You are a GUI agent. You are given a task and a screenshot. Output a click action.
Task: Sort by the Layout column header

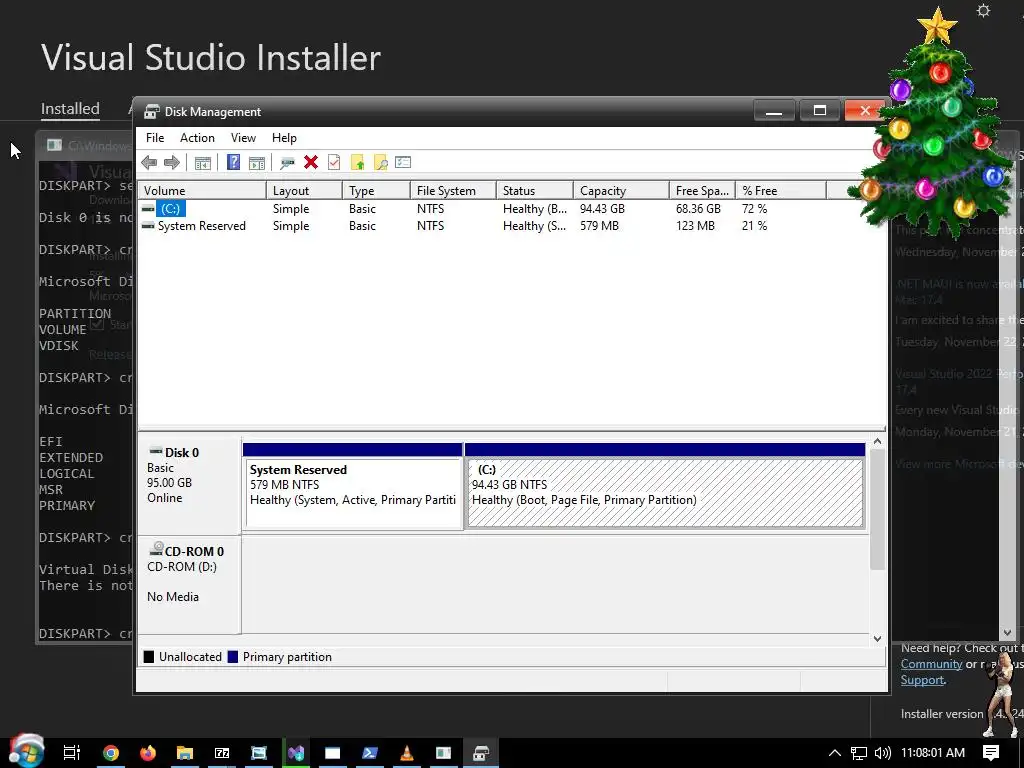(x=304, y=191)
